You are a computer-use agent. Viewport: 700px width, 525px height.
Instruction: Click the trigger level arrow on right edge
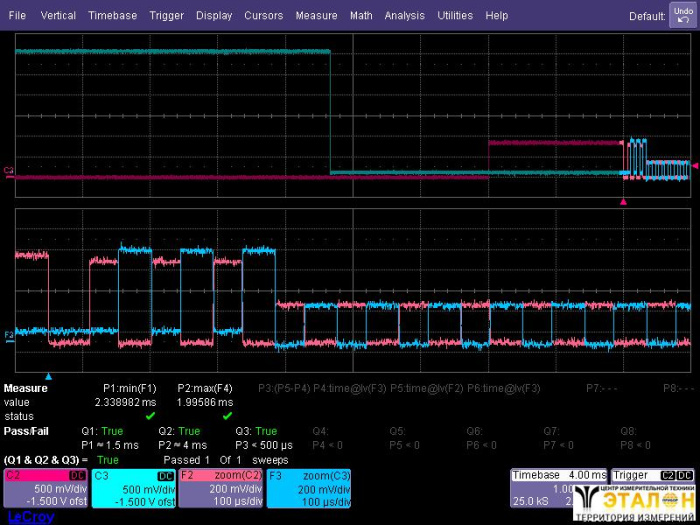click(695, 165)
